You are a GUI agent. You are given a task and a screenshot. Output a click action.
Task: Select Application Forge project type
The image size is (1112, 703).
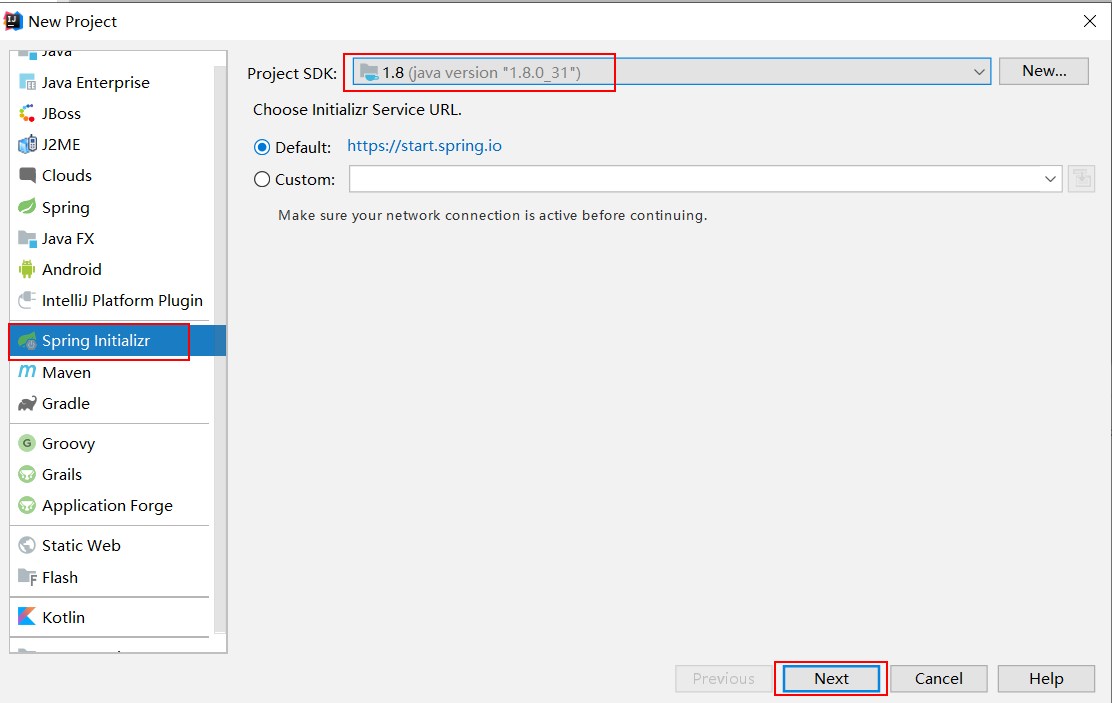coord(107,506)
